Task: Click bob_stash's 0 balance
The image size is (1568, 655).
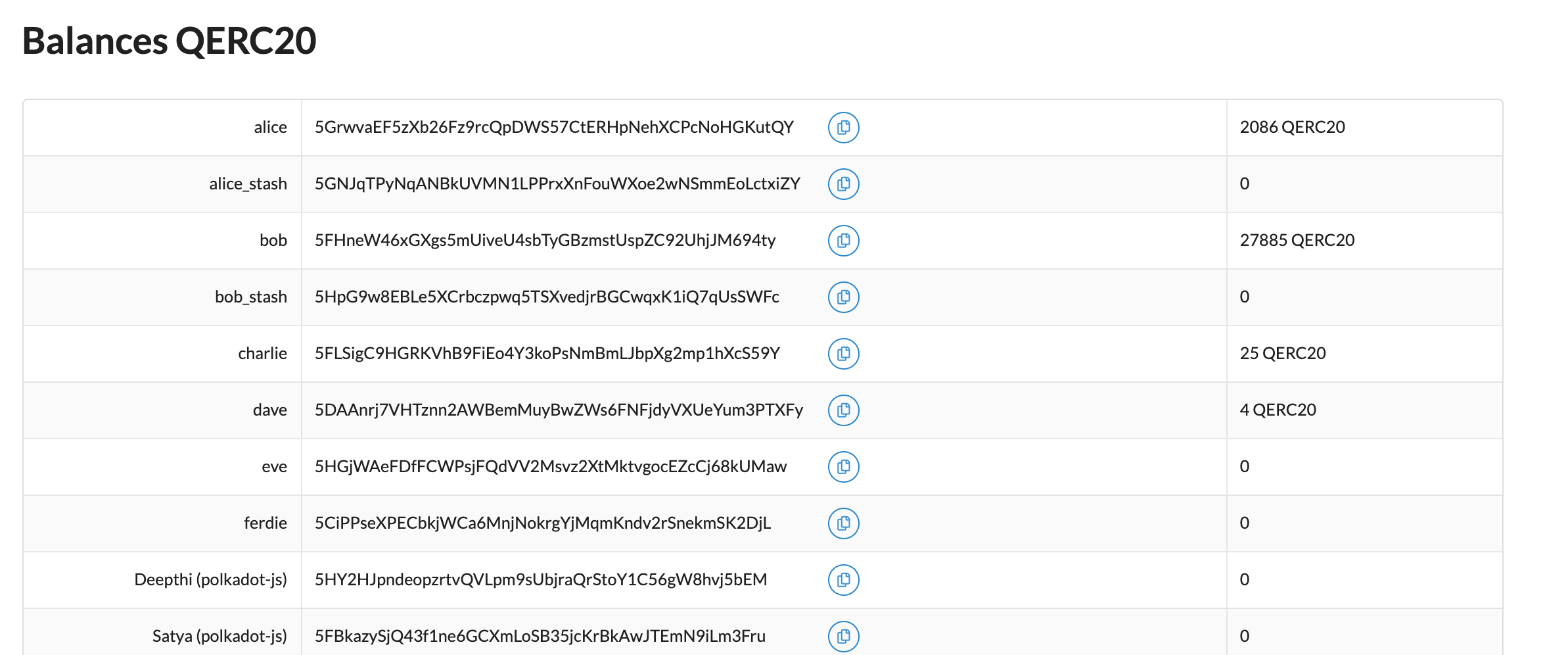Action: pyautogui.click(x=1245, y=297)
